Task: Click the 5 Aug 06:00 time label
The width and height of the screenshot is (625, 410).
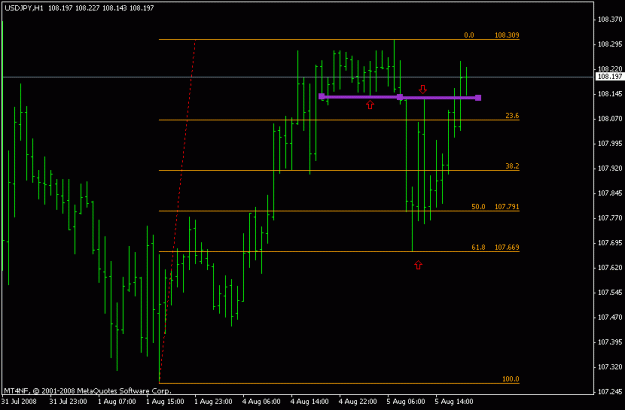Action: (x=406, y=401)
